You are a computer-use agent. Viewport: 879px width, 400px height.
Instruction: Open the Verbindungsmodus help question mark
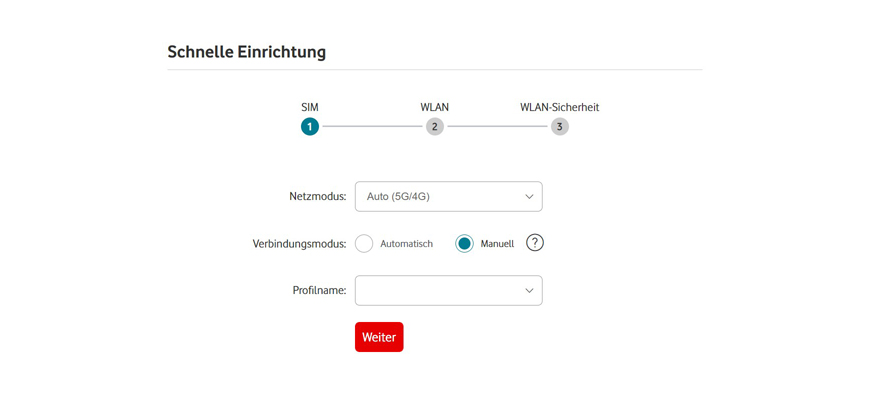[535, 243]
